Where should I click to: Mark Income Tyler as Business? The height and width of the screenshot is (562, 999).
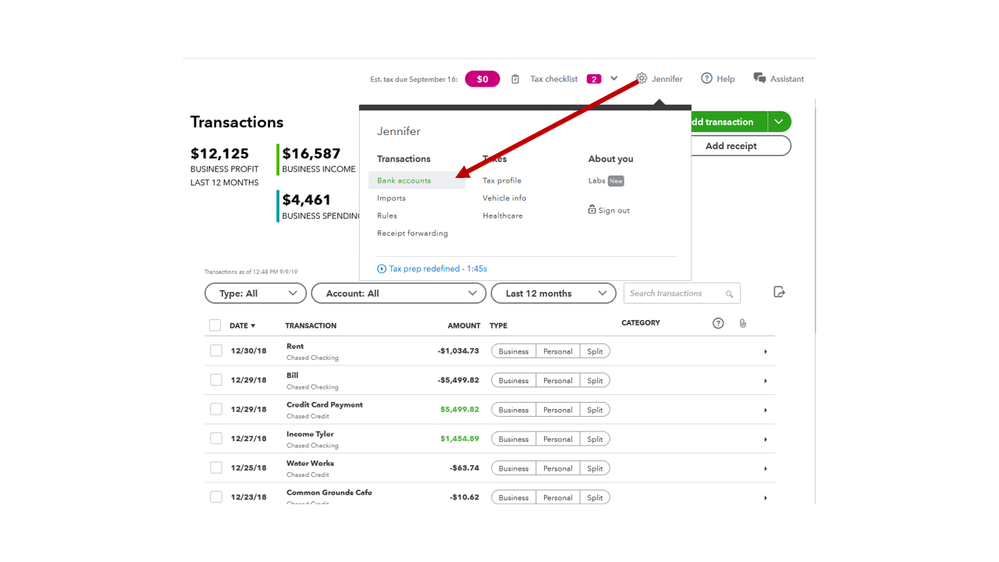[x=514, y=439]
